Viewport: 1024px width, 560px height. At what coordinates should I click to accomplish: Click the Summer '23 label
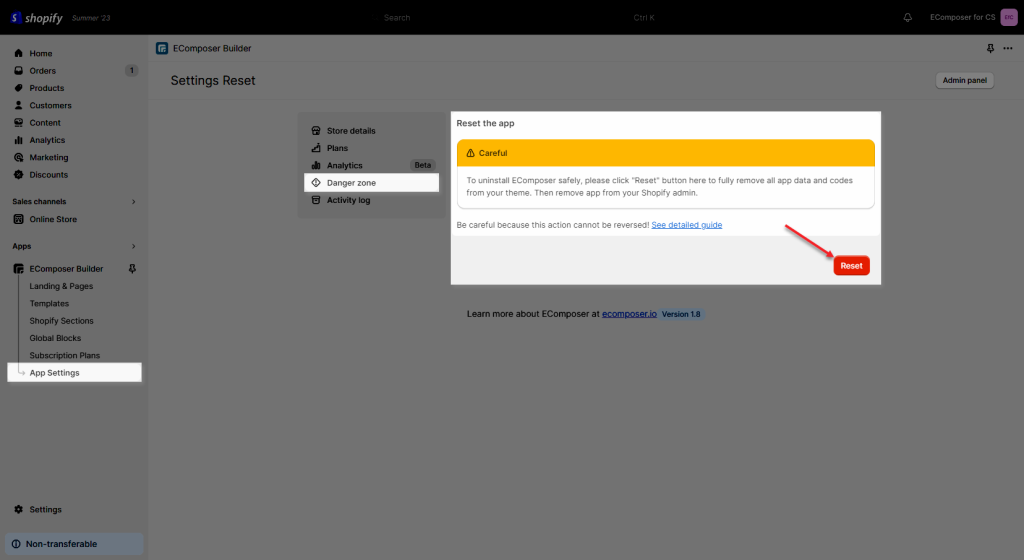coord(91,18)
